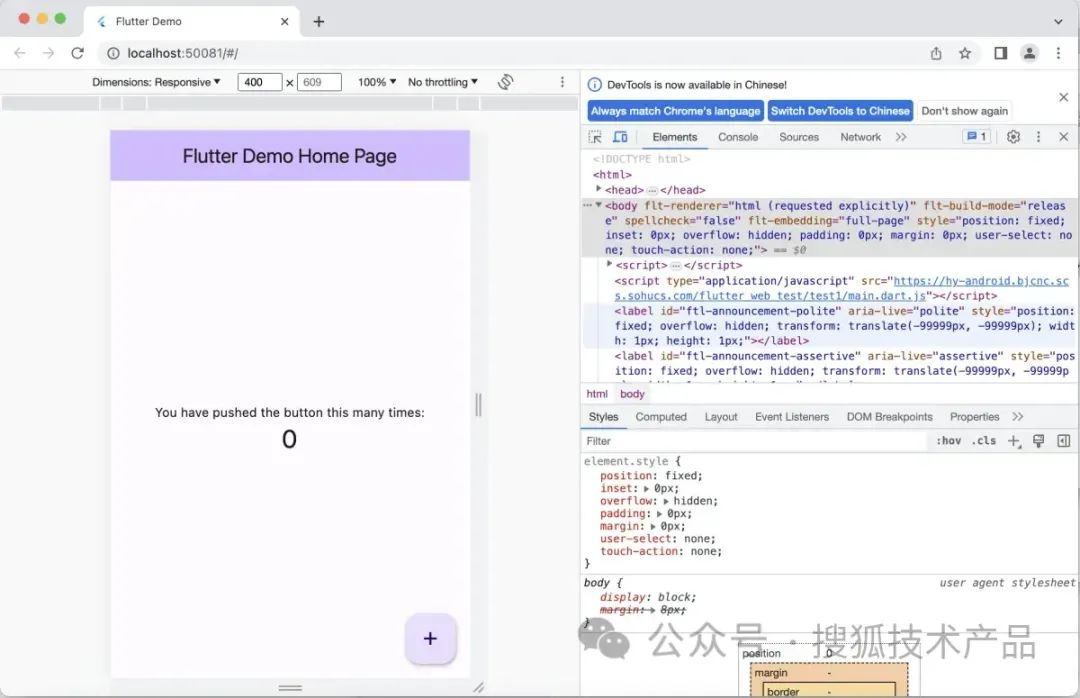The height and width of the screenshot is (698, 1080).
Task: Select body in the breadcrumb
Action: 632,394
